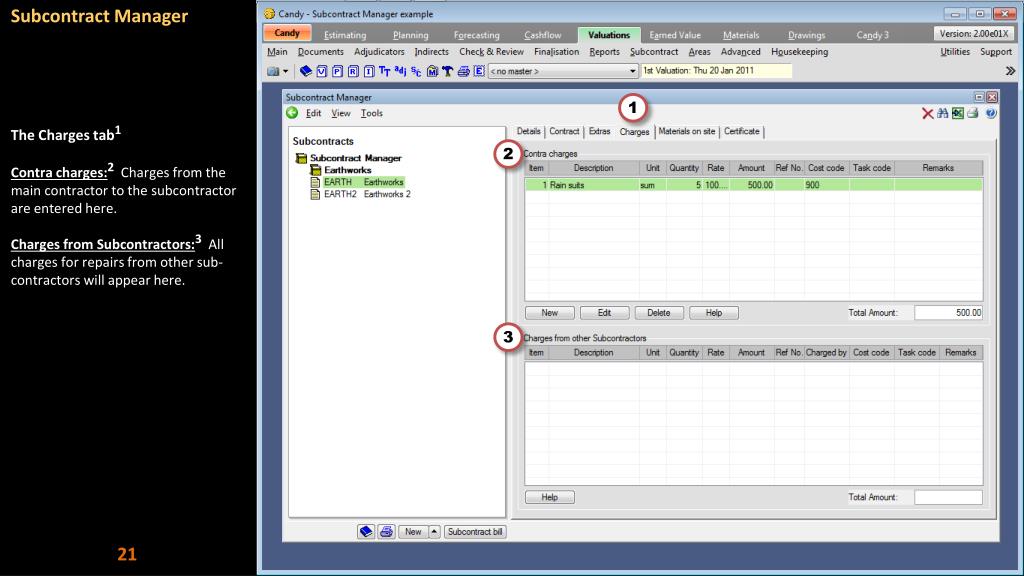
Task: Open the Documents menu
Action: point(321,52)
